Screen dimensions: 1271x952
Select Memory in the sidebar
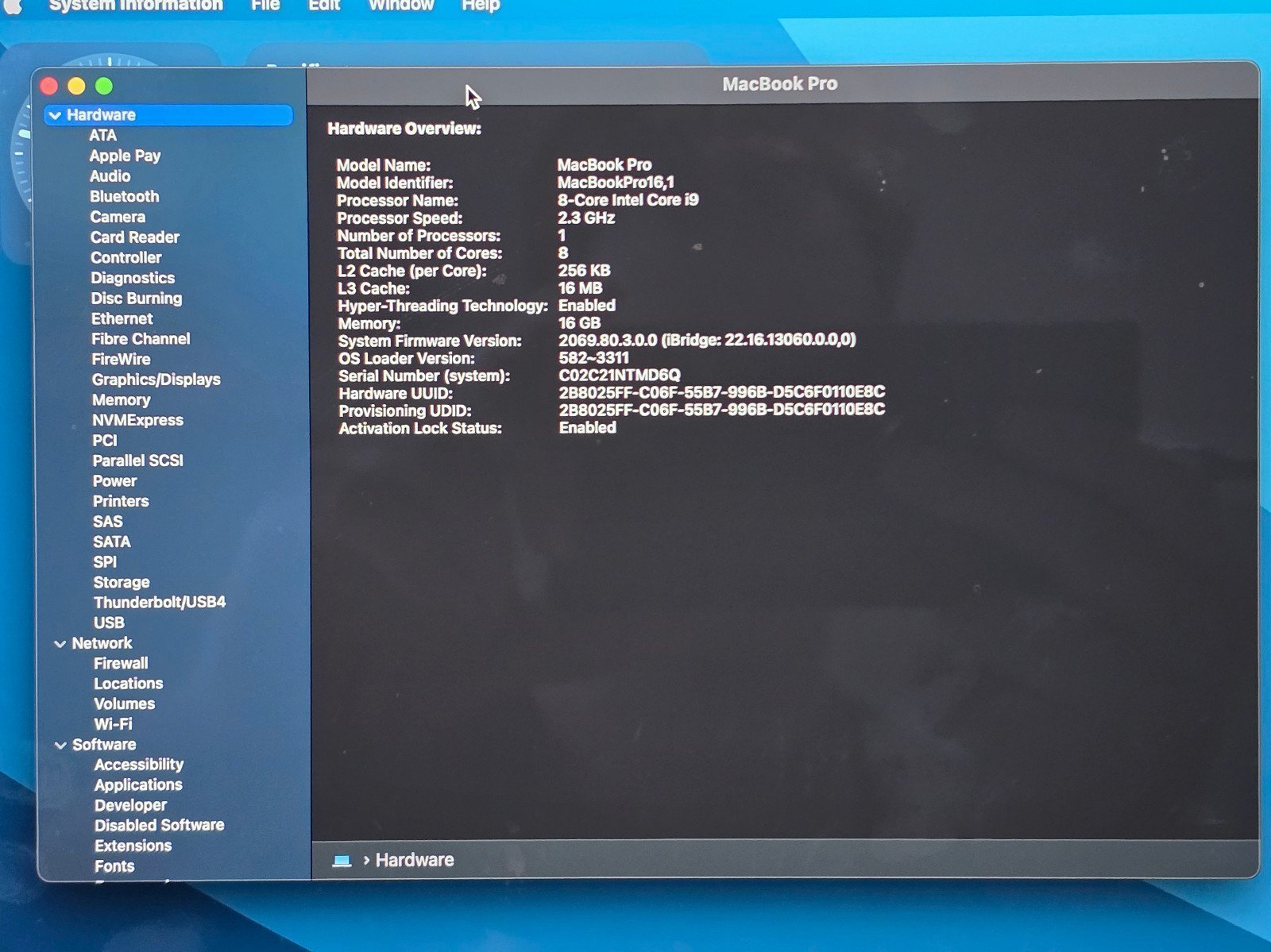[121, 400]
